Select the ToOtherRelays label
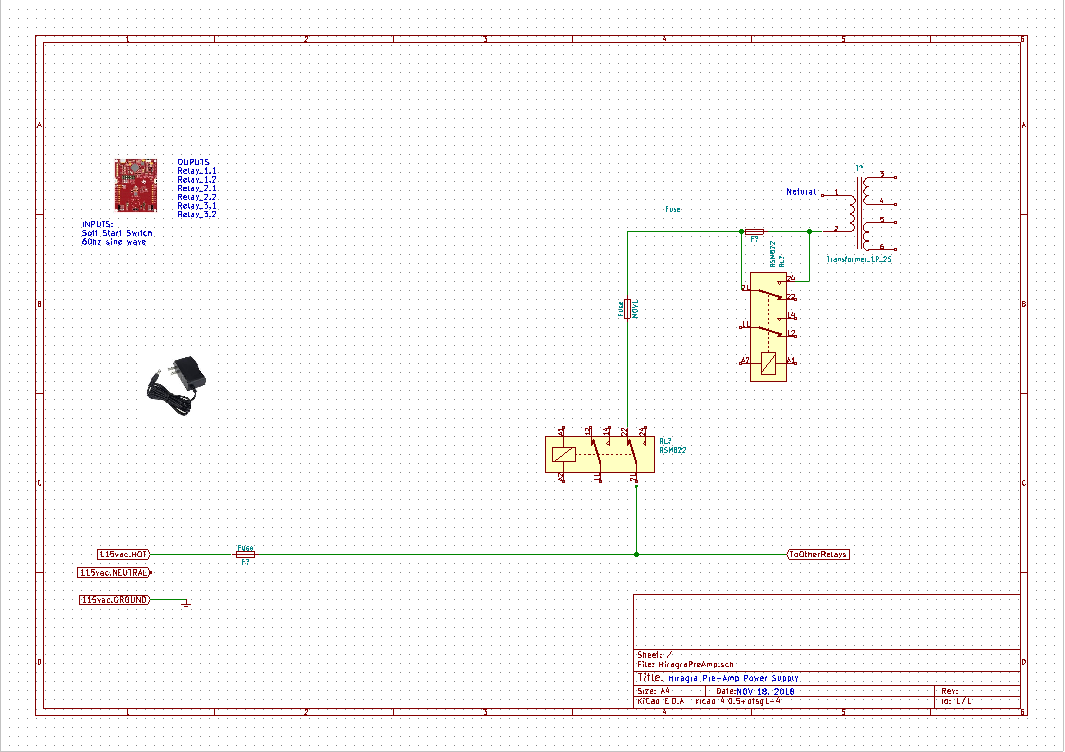The width and height of the screenshot is (1065, 752). 818,554
